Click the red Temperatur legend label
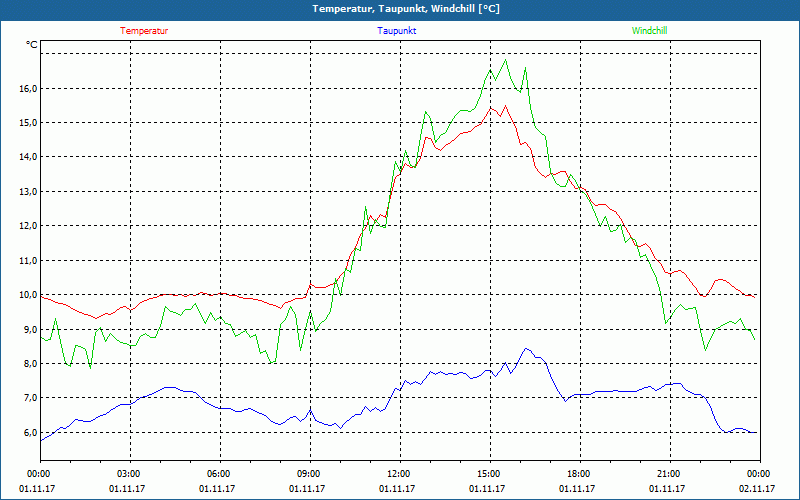The width and height of the screenshot is (800, 500). click(x=144, y=31)
